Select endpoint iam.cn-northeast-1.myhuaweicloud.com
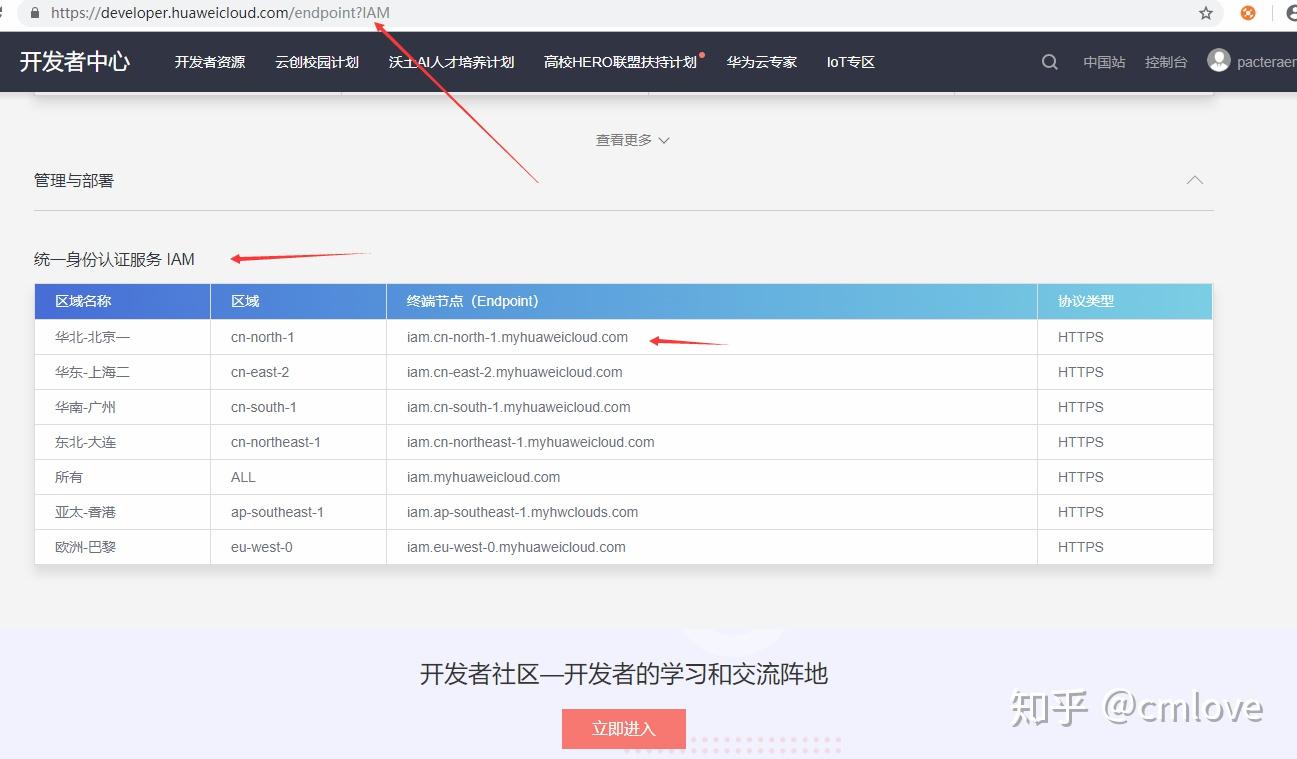 [x=530, y=442]
